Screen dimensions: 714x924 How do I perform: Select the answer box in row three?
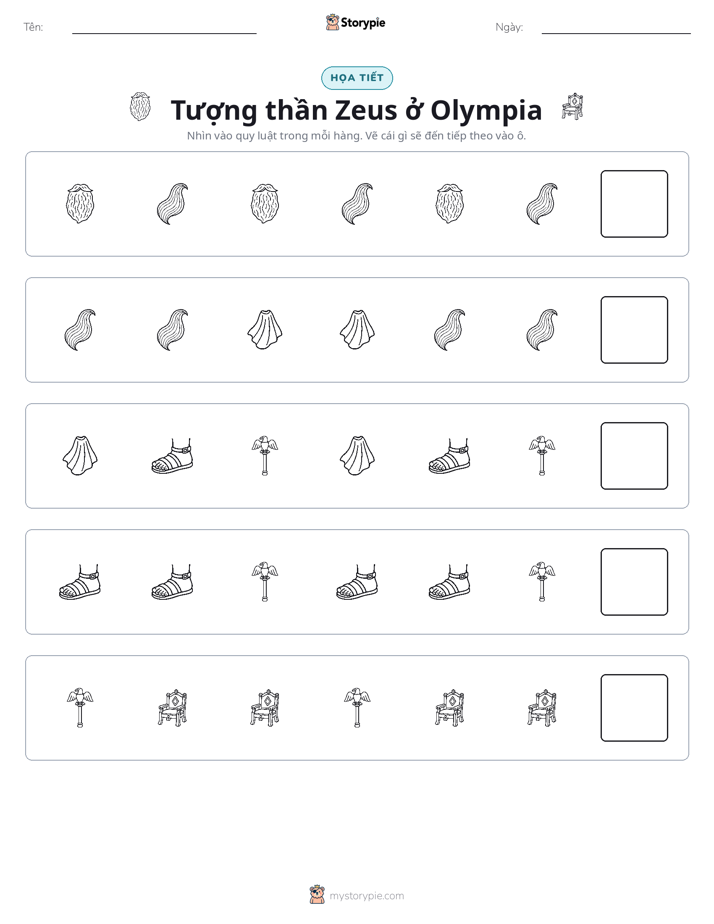tap(634, 456)
